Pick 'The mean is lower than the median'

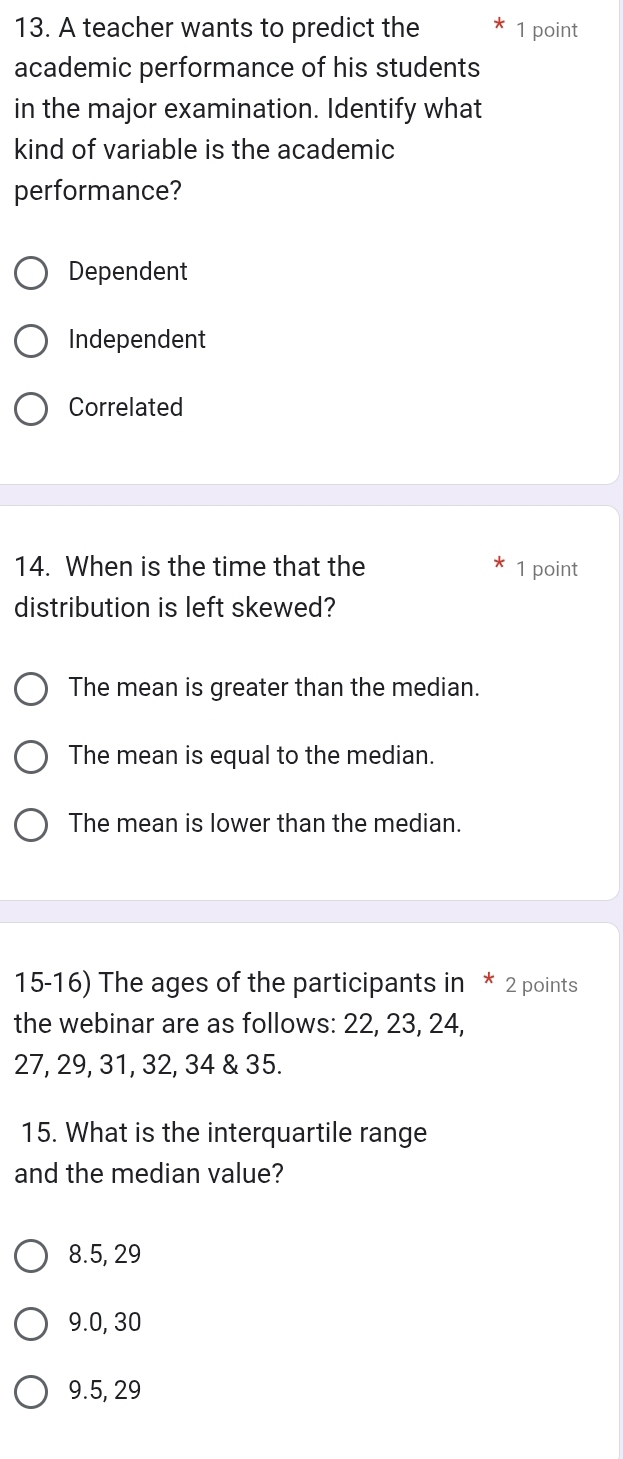pos(31,824)
